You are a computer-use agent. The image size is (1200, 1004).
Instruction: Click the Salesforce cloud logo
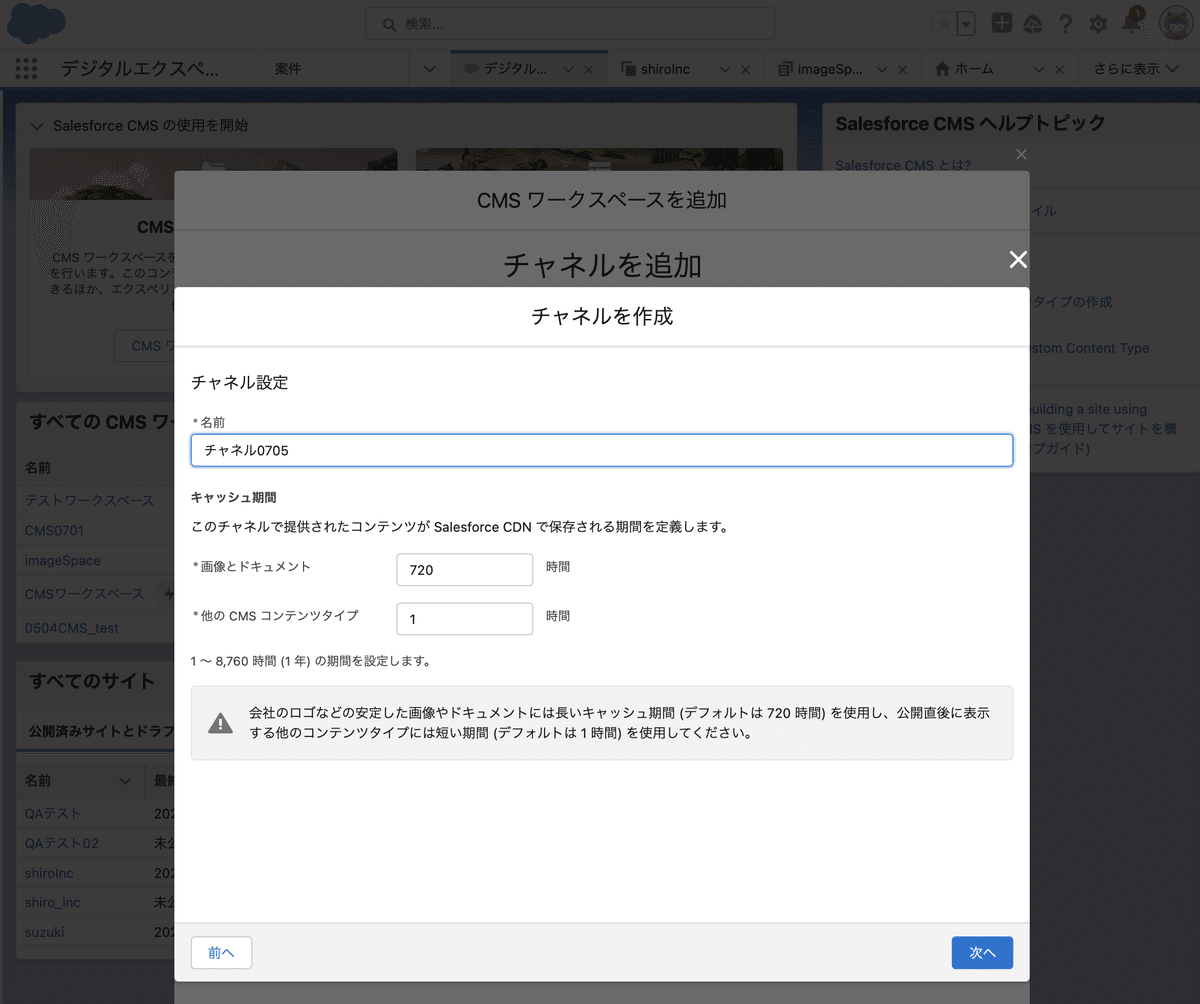[x=35, y=23]
